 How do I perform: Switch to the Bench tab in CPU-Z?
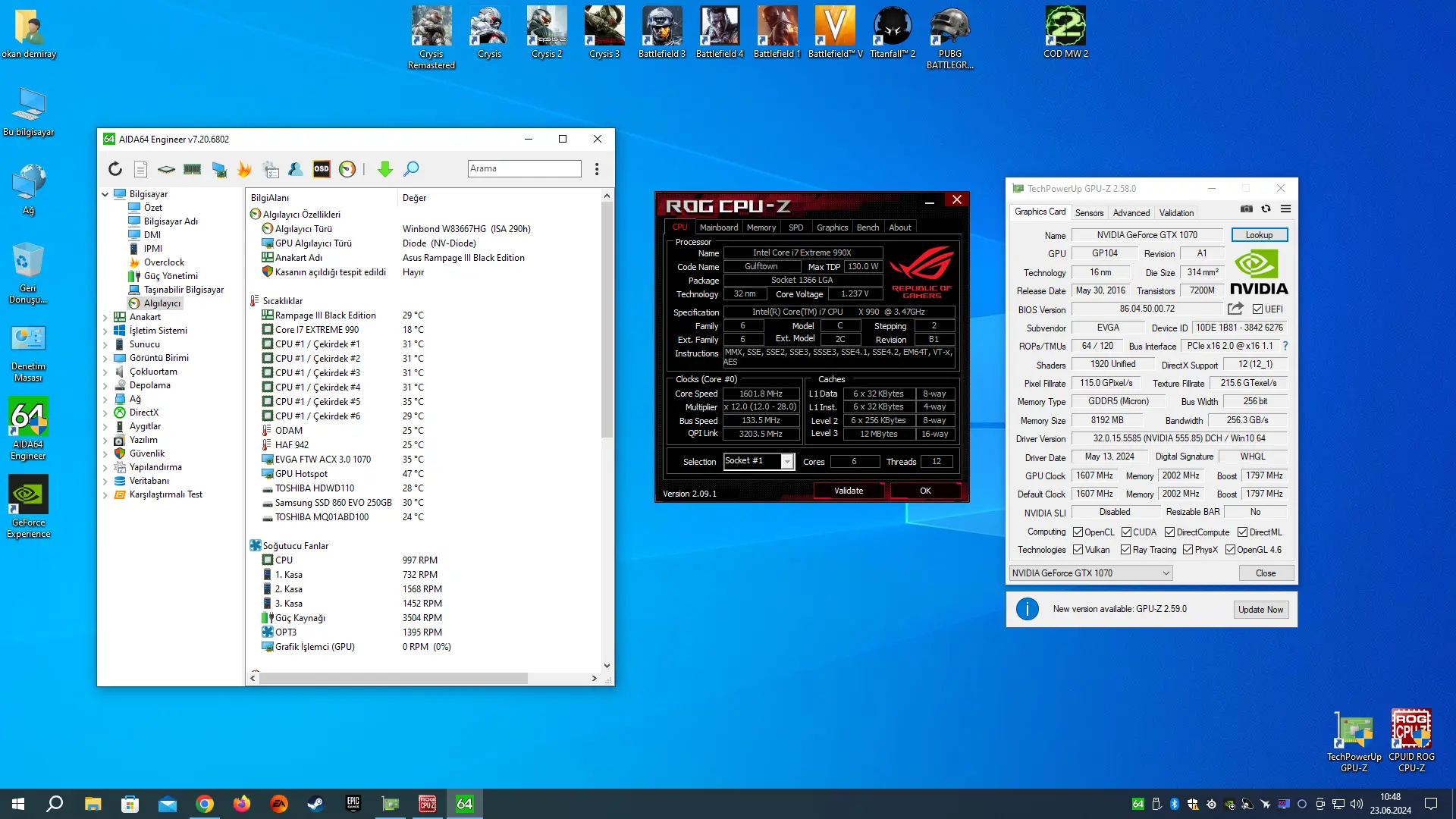(x=868, y=227)
